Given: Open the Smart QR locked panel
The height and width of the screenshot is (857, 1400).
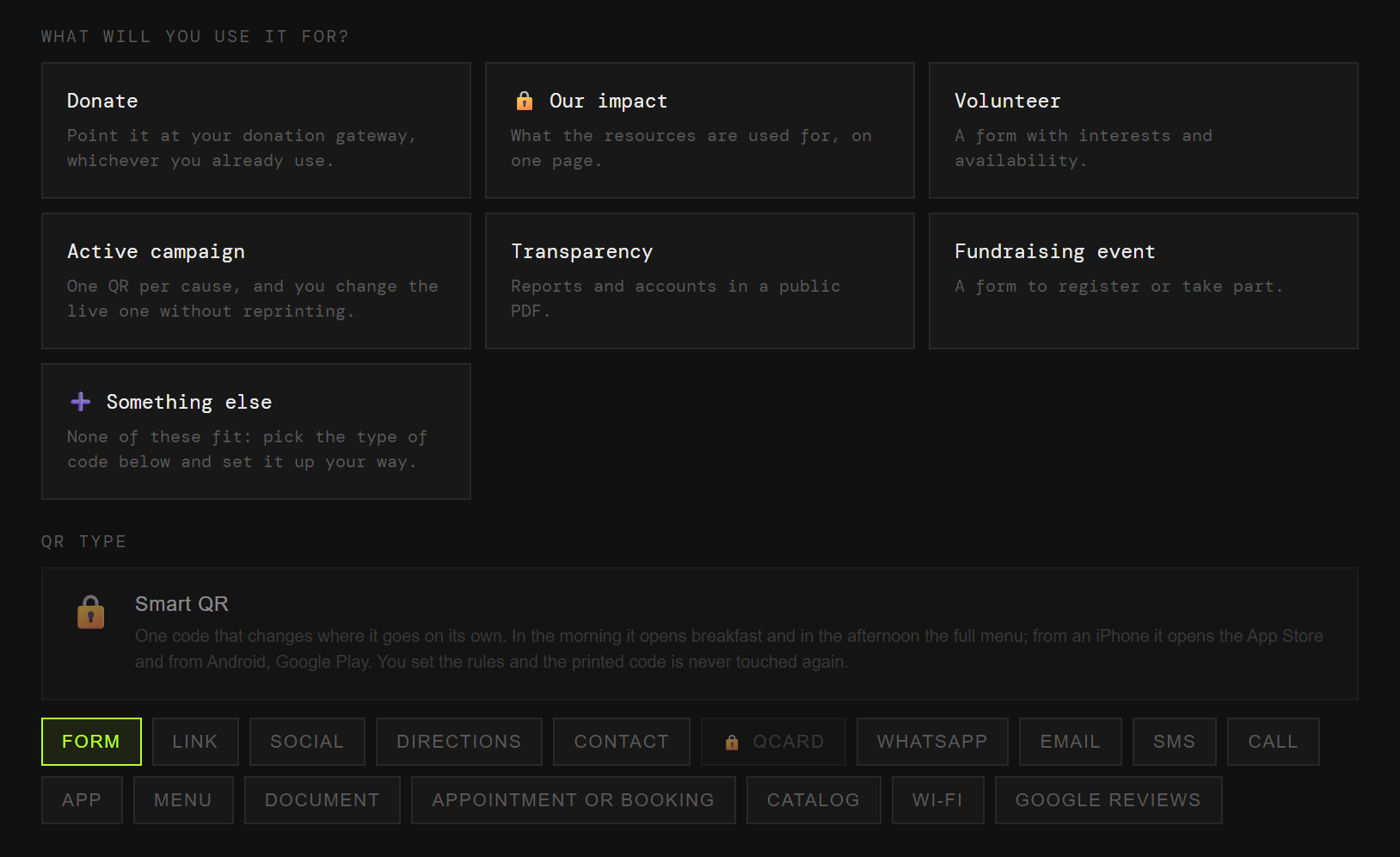Looking at the screenshot, I should click(700, 633).
